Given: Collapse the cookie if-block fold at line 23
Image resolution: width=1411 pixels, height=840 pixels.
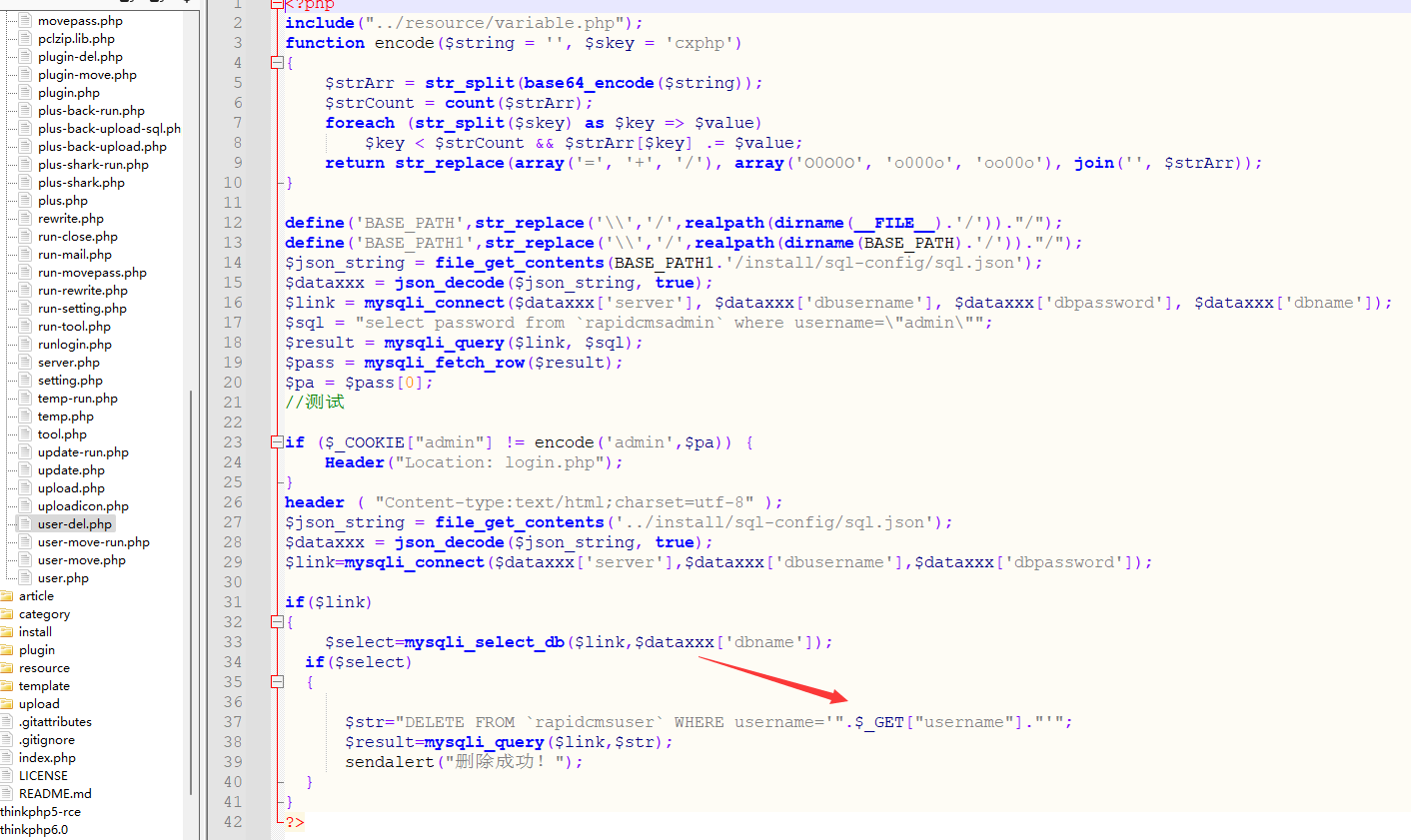Looking at the screenshot, I should pos(277,442).
